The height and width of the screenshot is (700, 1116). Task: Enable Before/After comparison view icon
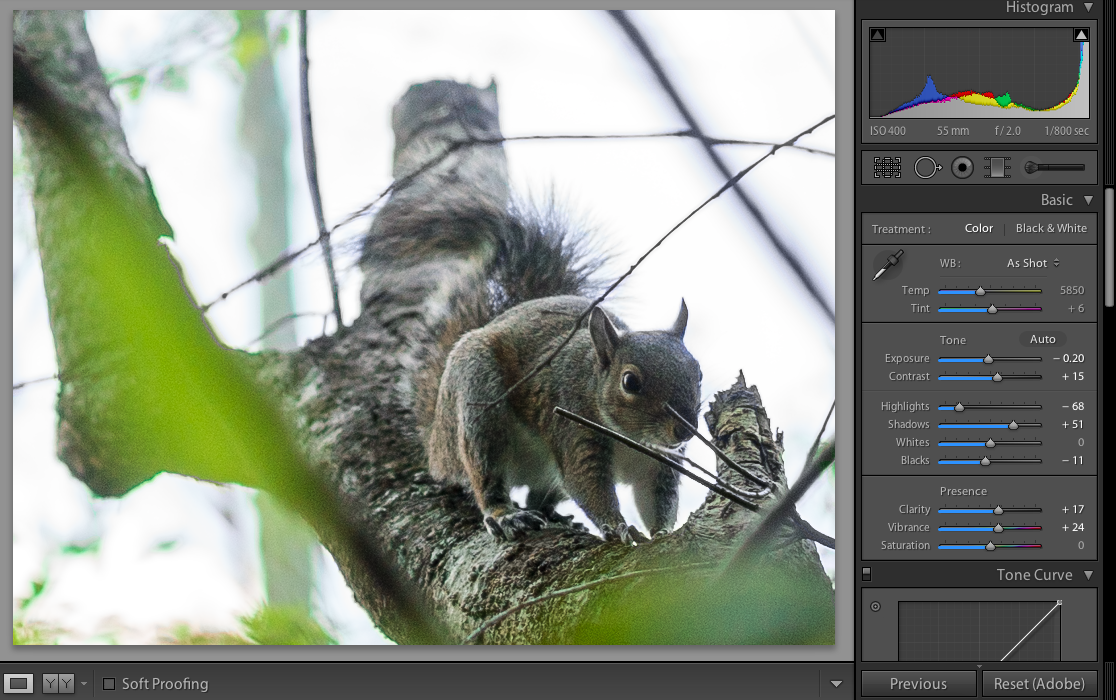tap(58, 684)
